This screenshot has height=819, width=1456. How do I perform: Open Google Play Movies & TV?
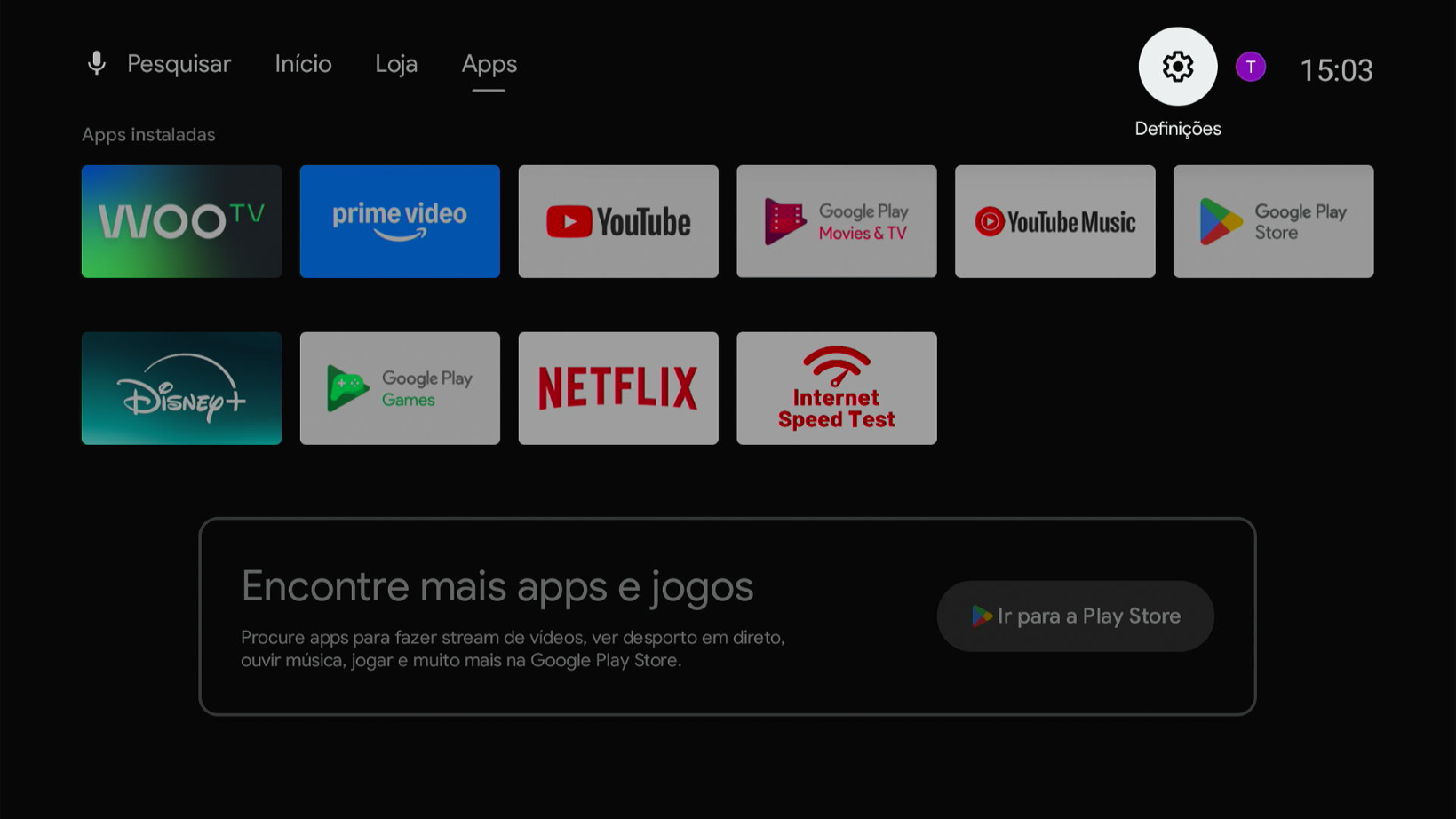tap(837, 221)
